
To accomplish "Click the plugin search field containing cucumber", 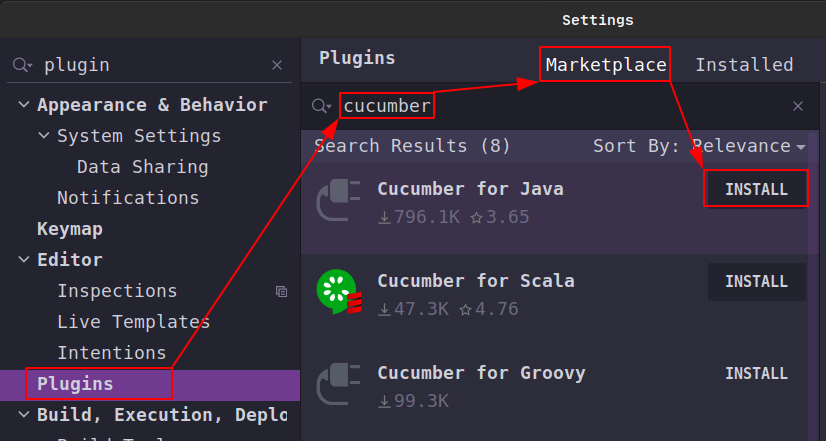I will click(x=560, y=106).
